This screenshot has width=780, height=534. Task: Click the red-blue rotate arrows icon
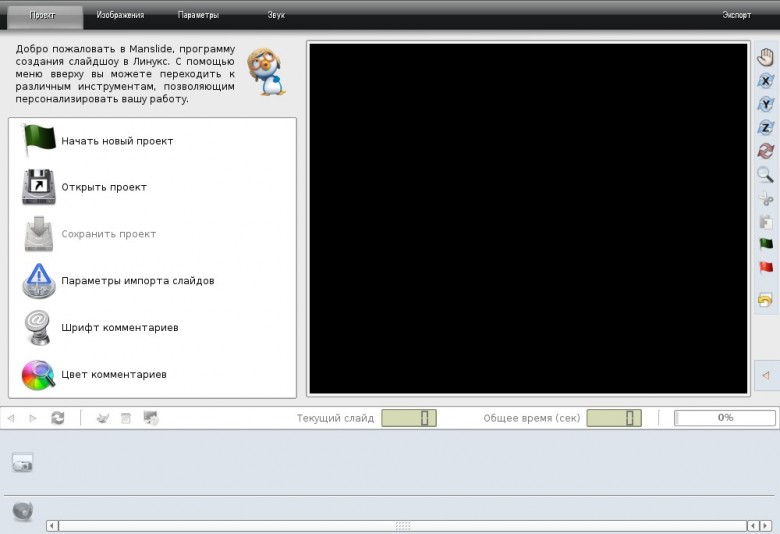(x=766, y=151)
